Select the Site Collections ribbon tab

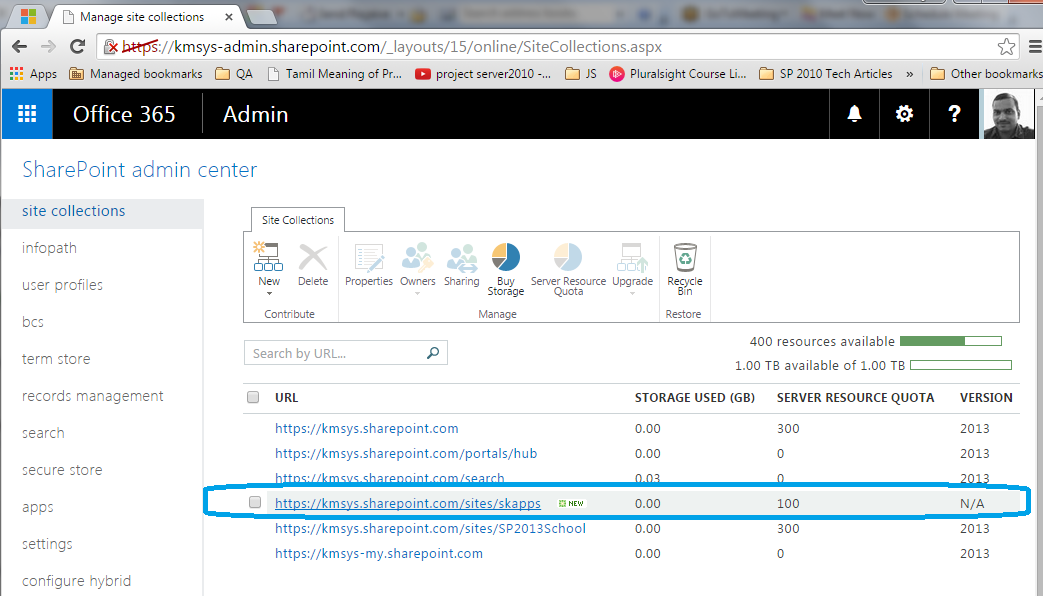tap(297, 220)
